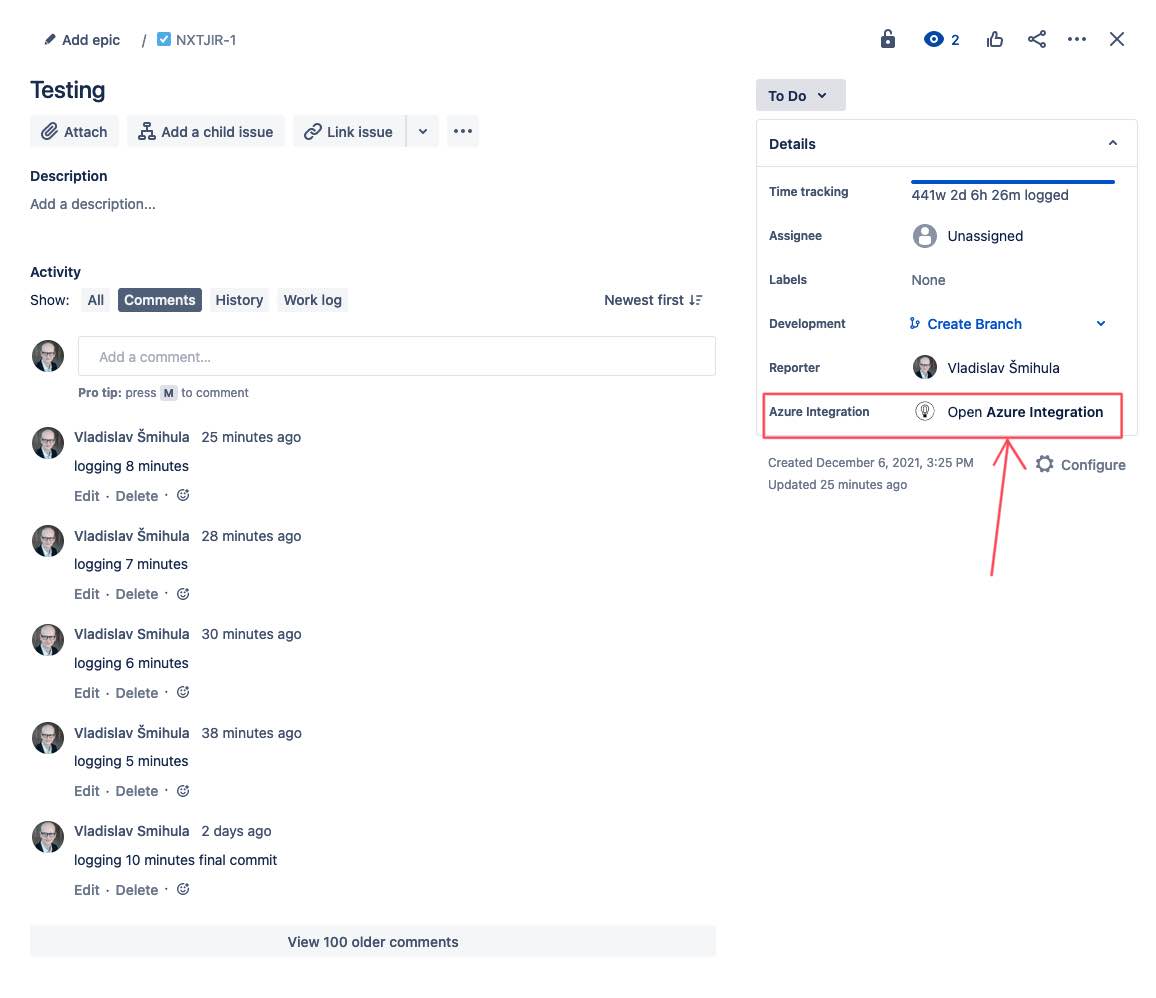
Task: Open the NXTJIR-1 issue key link
Action: tap(206, 40)
